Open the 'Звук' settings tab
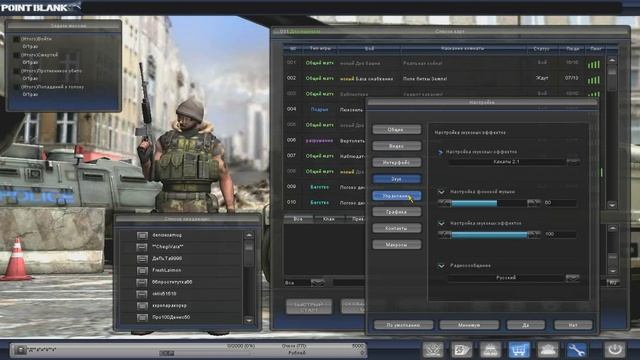 click(x=396, y=179)
